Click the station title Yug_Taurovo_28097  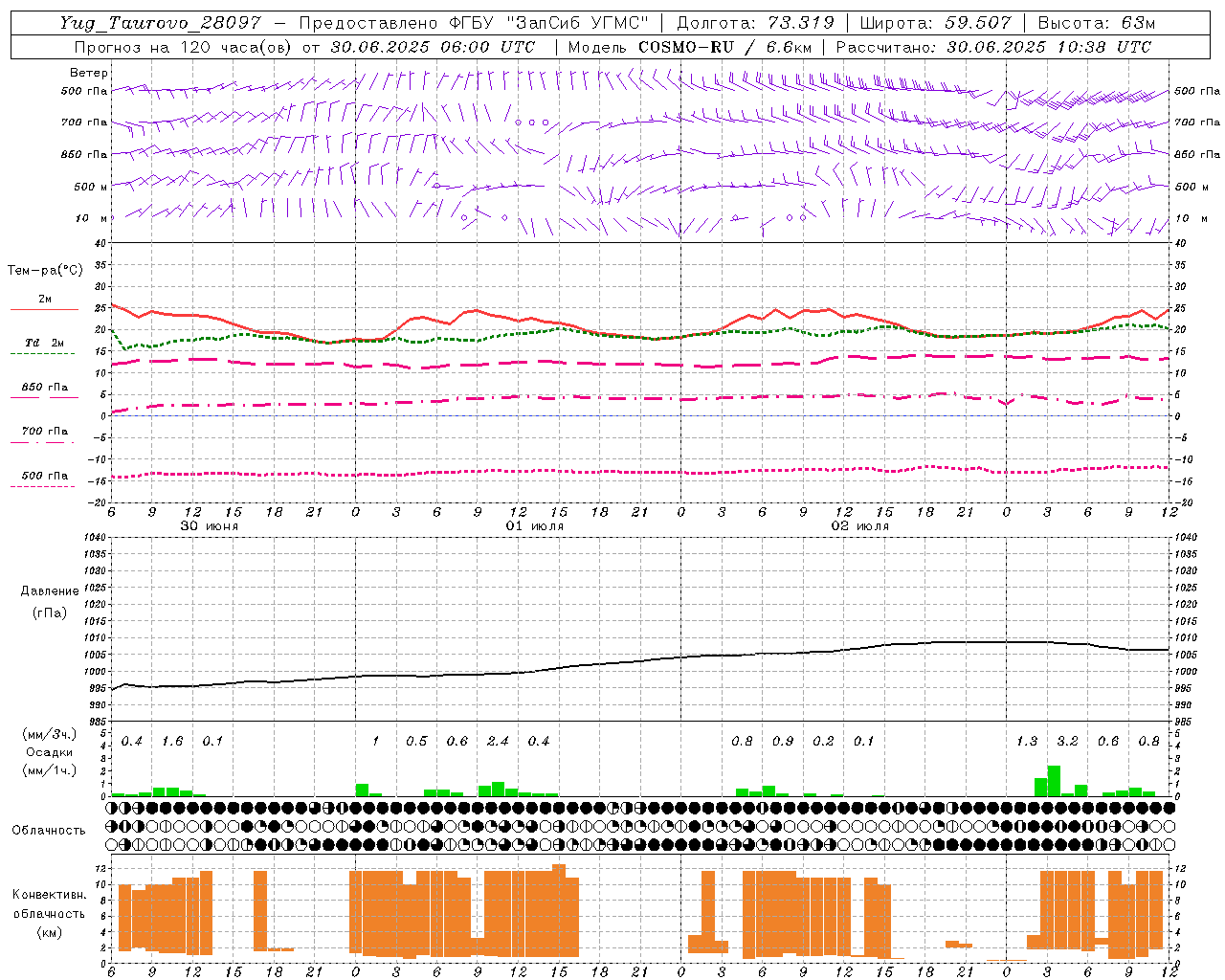160,23
